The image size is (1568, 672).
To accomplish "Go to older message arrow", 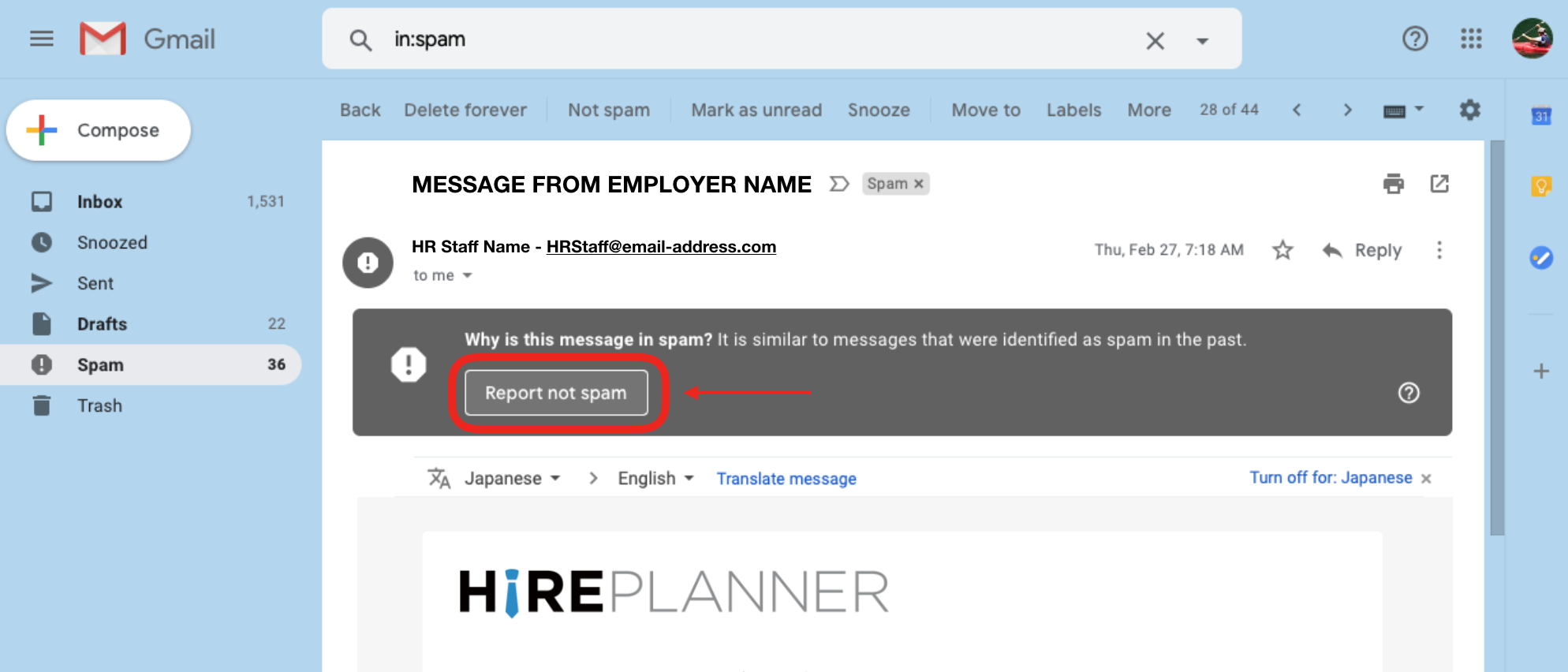I will click(1347, 110).
